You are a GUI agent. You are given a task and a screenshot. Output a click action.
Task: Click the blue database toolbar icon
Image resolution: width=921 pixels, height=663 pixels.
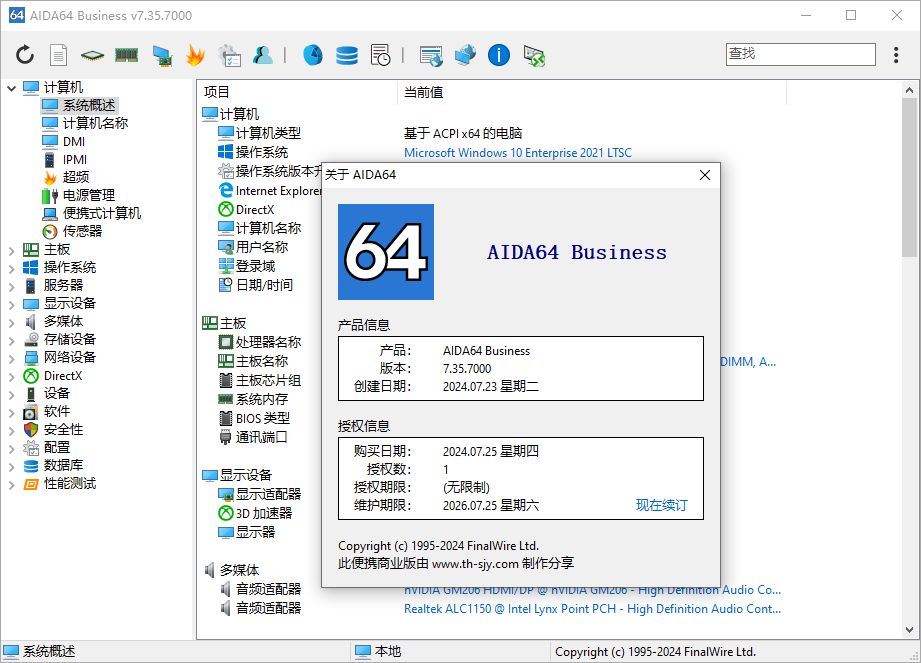point(346,55)
